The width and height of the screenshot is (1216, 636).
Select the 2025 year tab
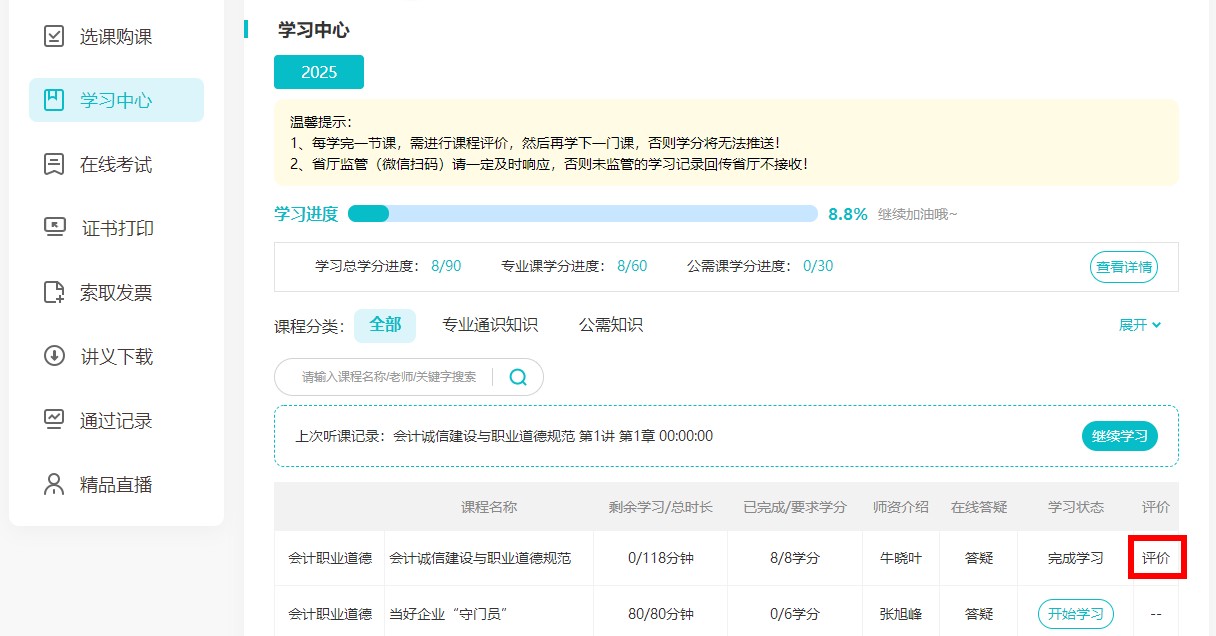pyautogui.click(x=319, y=72)
